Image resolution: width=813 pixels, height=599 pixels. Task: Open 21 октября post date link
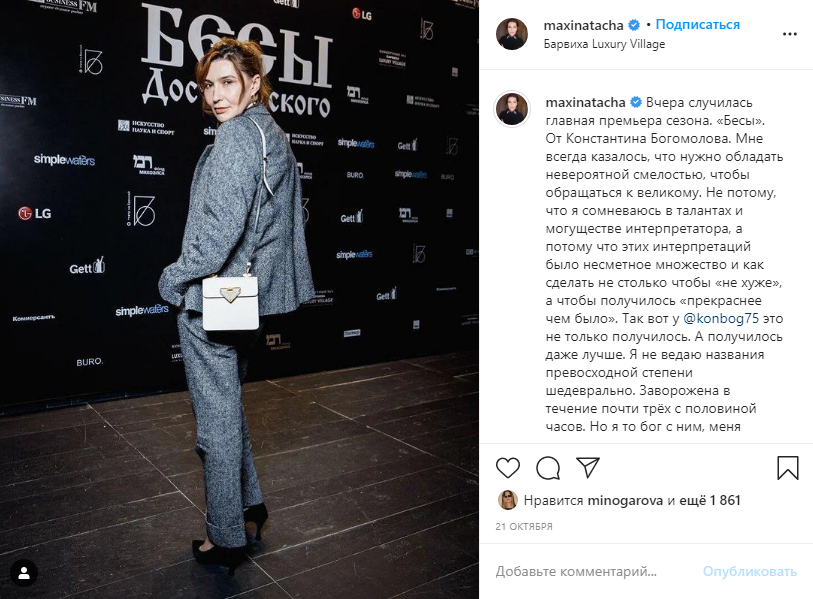(524, 526)
